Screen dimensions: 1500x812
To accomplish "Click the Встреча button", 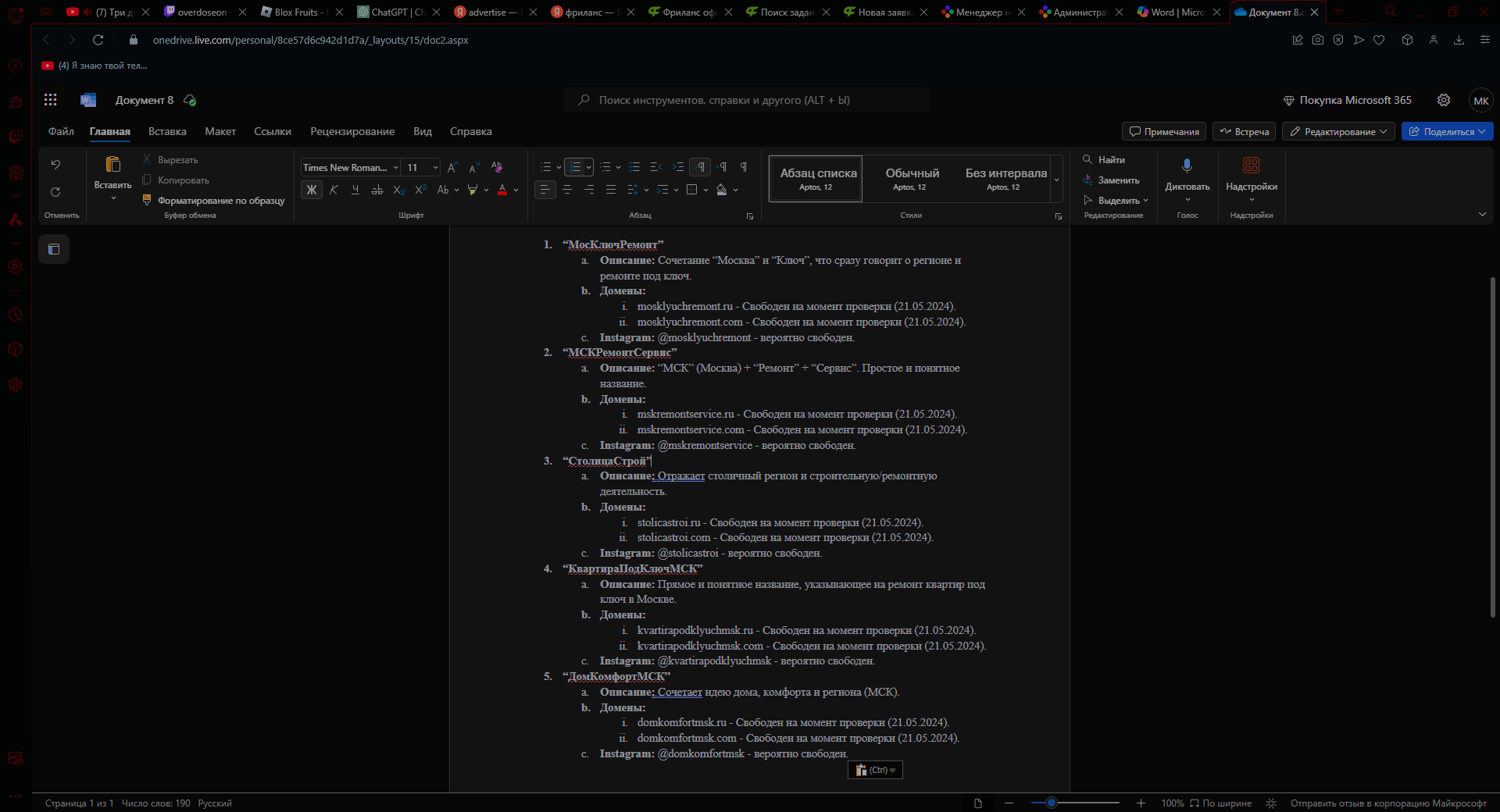I will [1244, 131].
